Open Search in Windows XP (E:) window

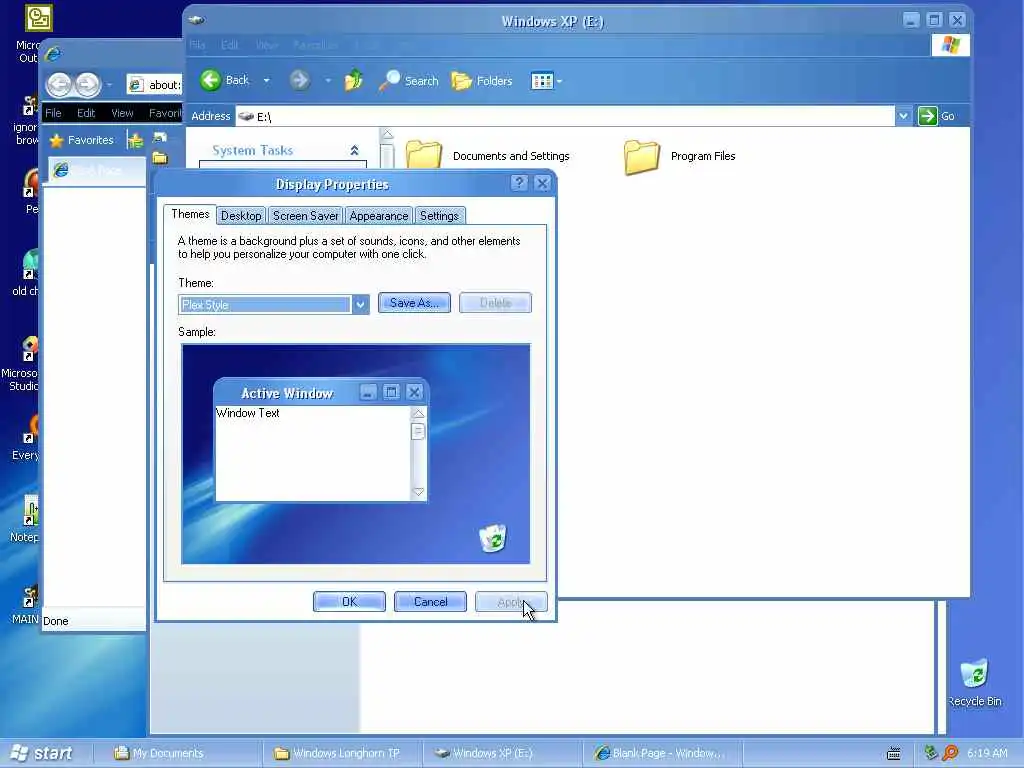408,80
